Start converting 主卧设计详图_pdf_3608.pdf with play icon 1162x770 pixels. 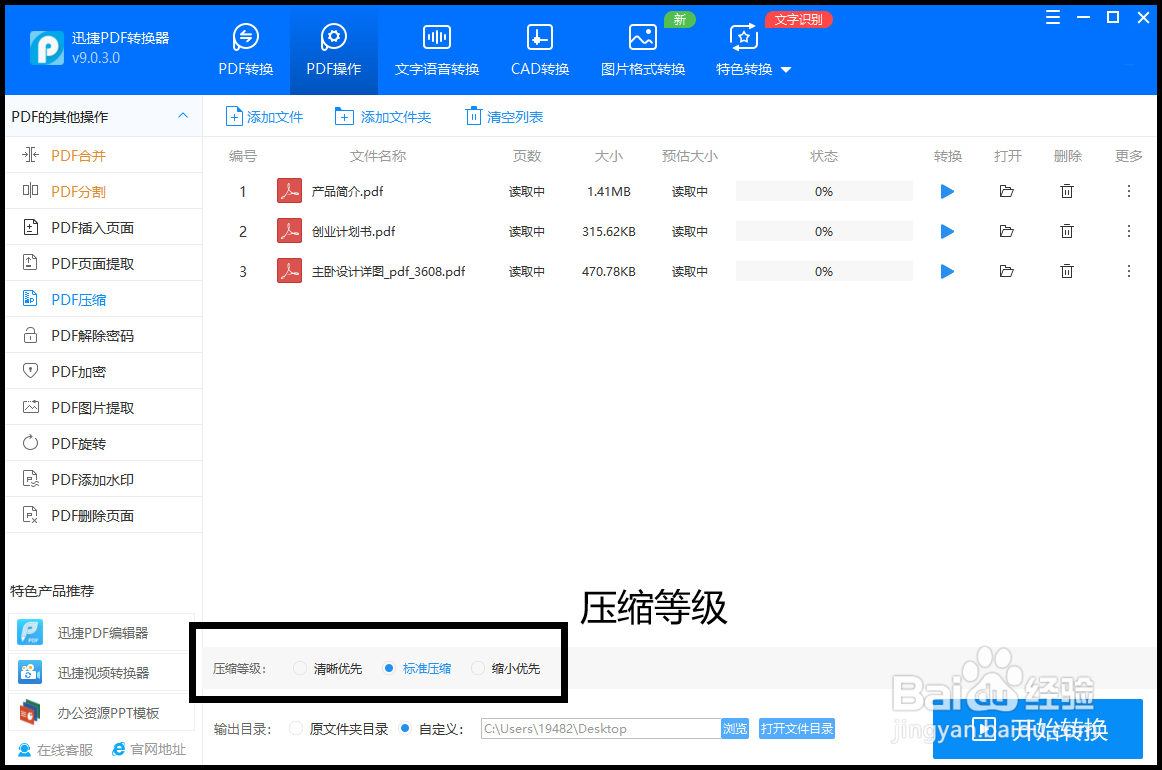pos(947,271)
